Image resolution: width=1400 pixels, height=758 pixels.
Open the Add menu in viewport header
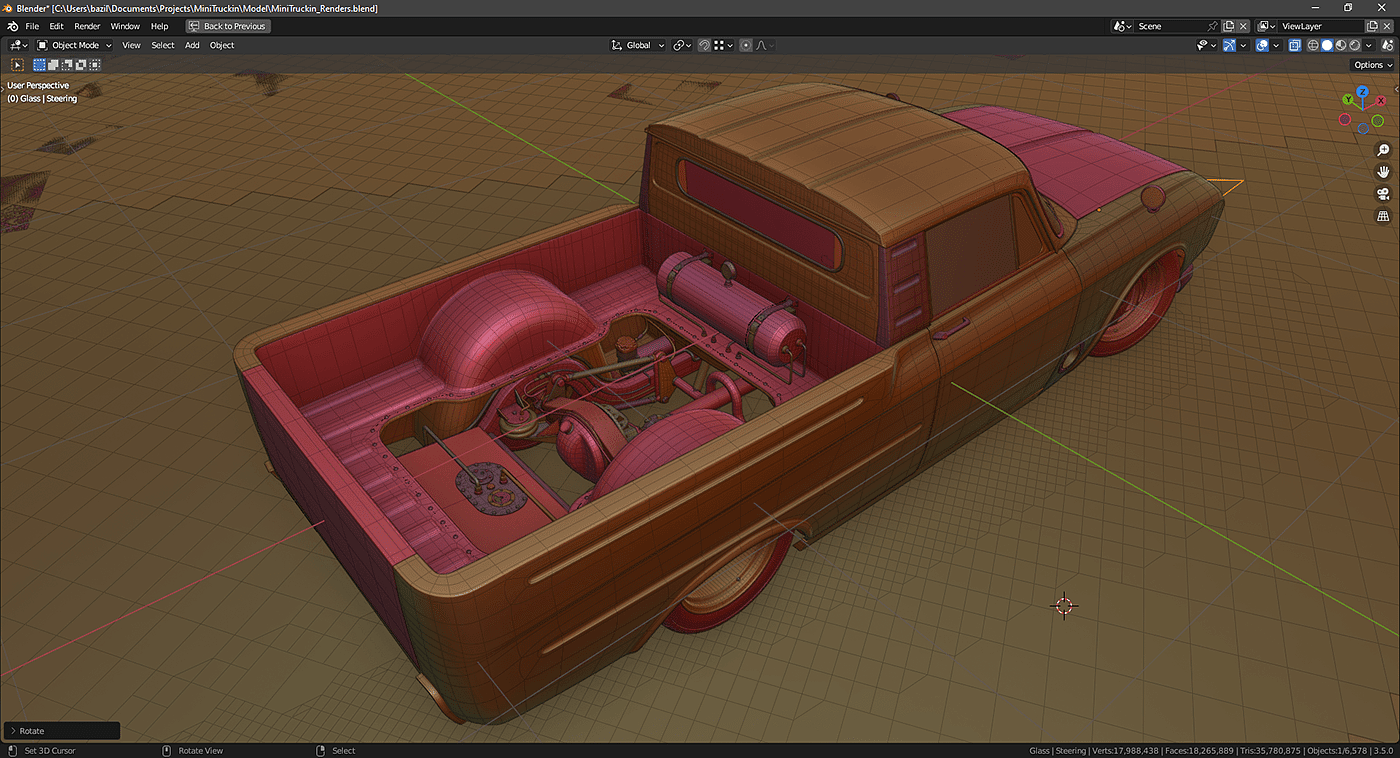tap(192, 45)
